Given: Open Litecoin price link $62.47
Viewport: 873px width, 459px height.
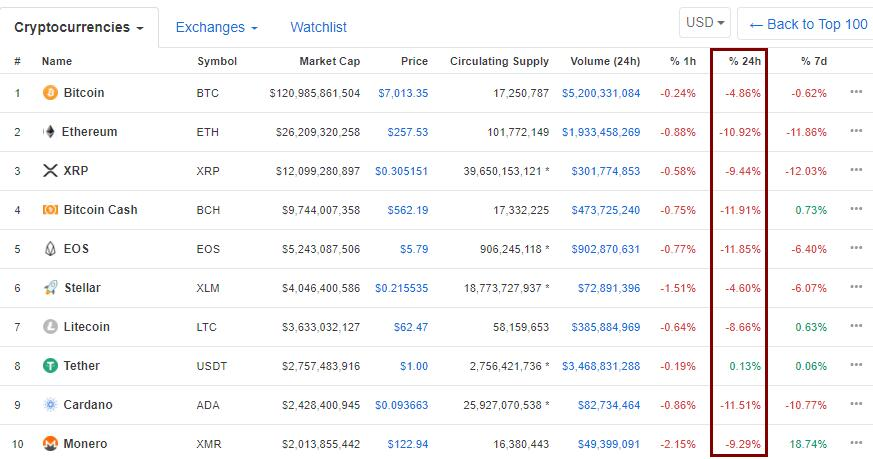Looking at the screenshot, I should 411,327.
